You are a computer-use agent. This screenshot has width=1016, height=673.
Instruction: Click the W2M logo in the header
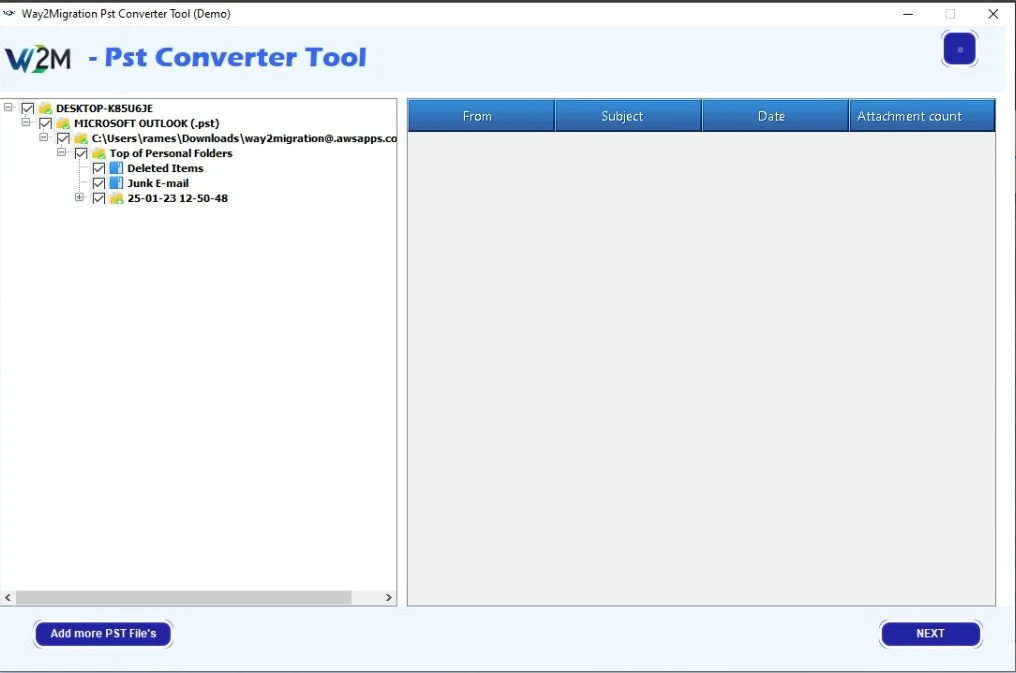click(x=38, y=58)
